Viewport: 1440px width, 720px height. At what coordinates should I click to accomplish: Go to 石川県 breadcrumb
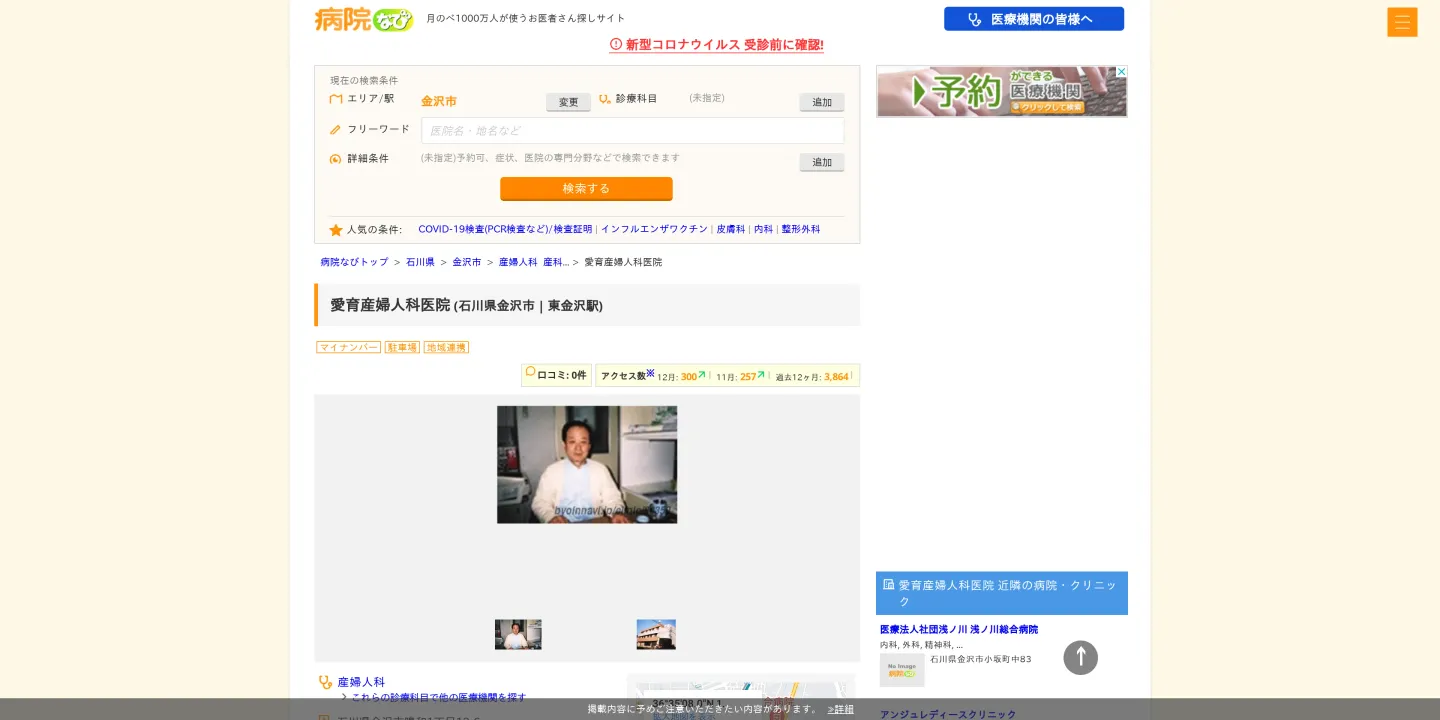[420, 262]
